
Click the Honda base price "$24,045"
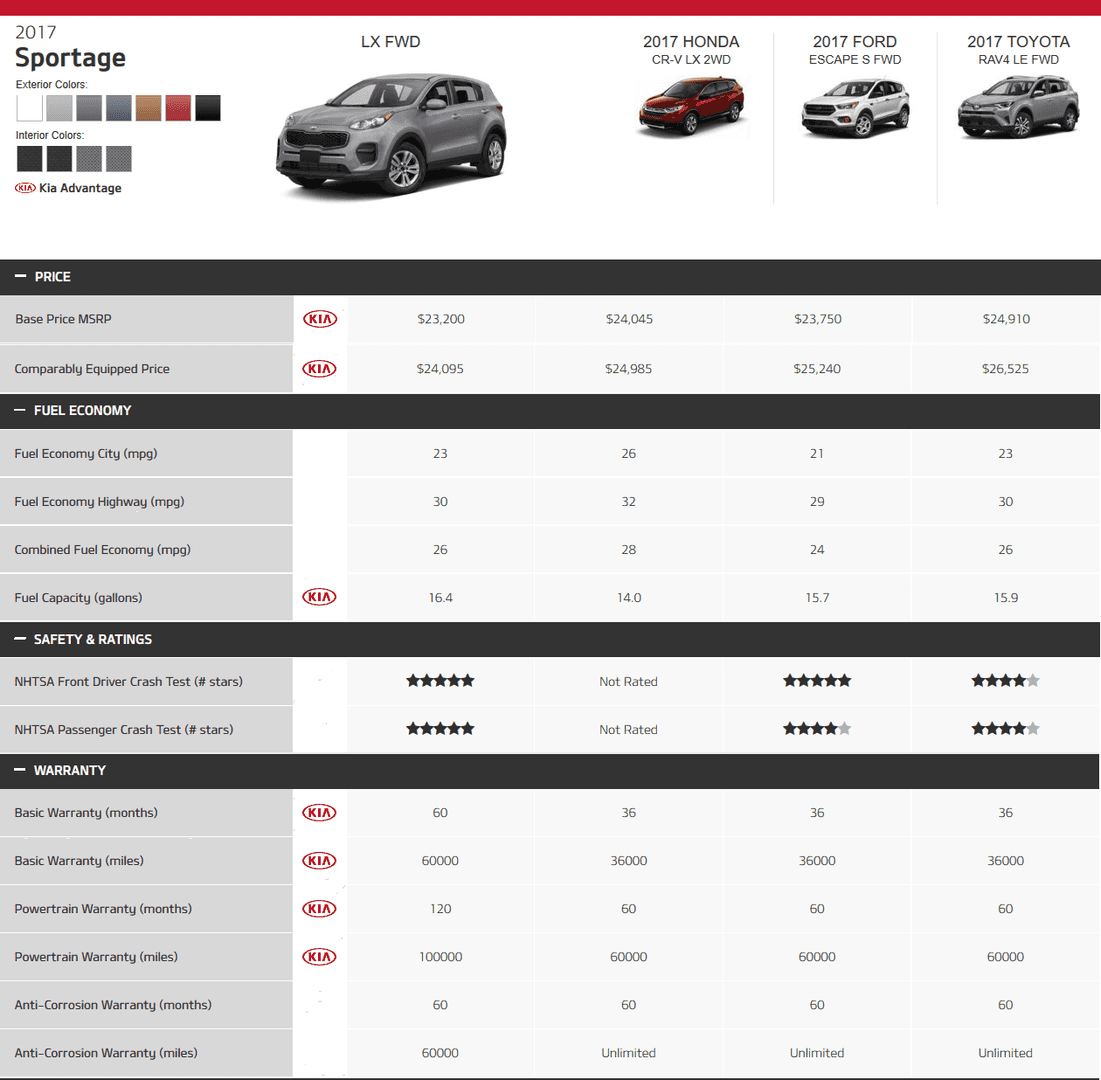click(x=629, y=319)
